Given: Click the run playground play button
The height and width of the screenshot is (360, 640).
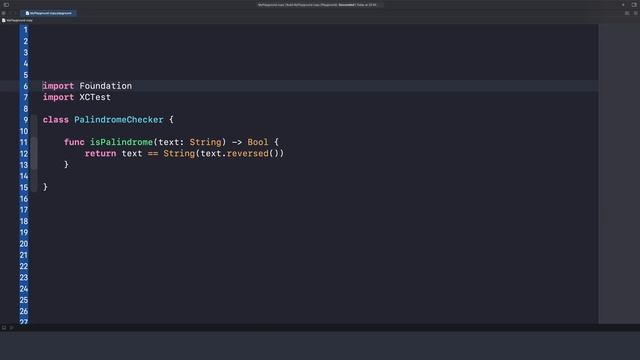Looking at the screenshot, I should (11, 327).
